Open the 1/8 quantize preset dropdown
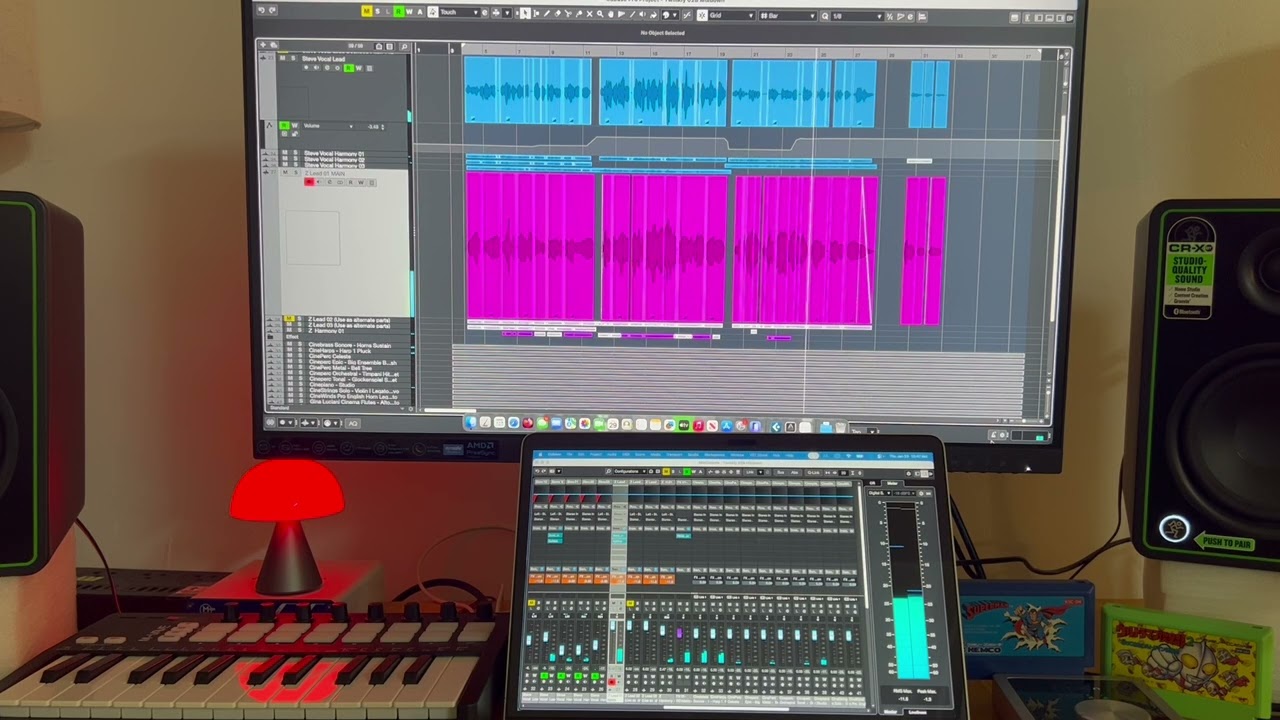Image resolution: width=1280 pixels, height=720 pixels. pos(857,16)
